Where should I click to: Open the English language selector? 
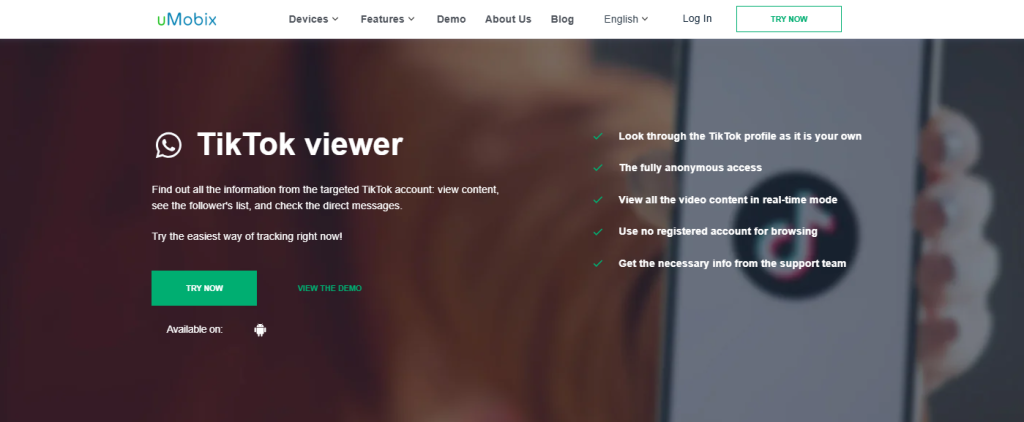click(626, 19)
